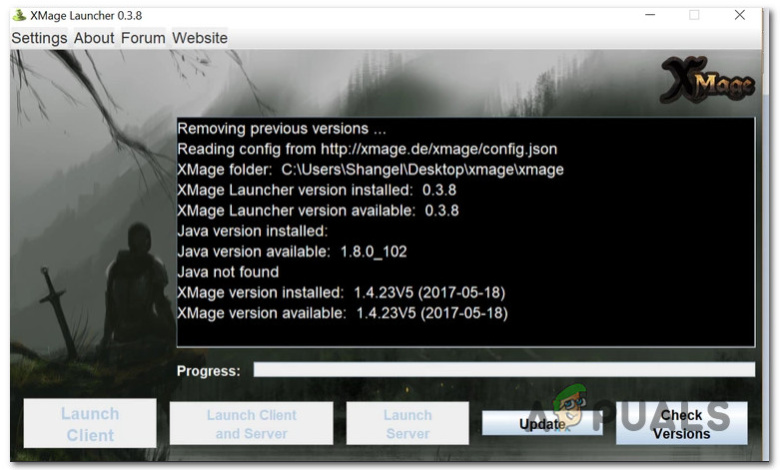Screen dimensions: 780x470
Task: Click the Update button
Action: [542, 424]
